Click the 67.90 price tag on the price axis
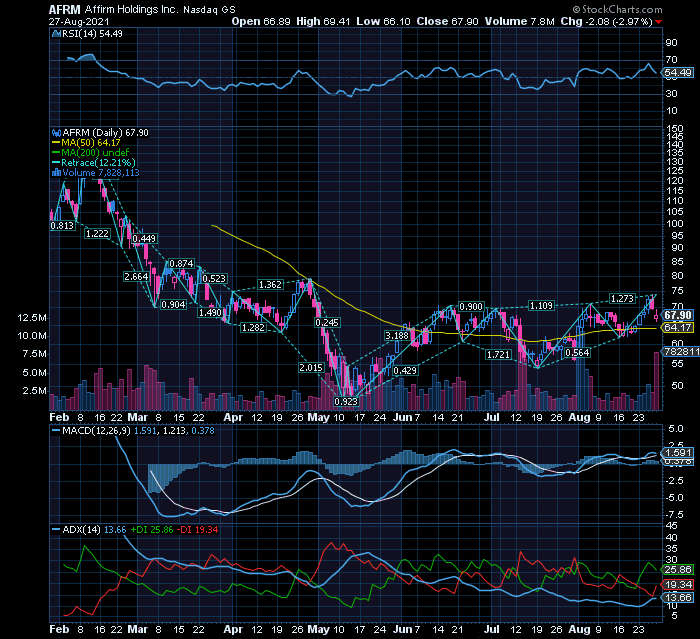700x639 pixels. [x=678, y=315]
